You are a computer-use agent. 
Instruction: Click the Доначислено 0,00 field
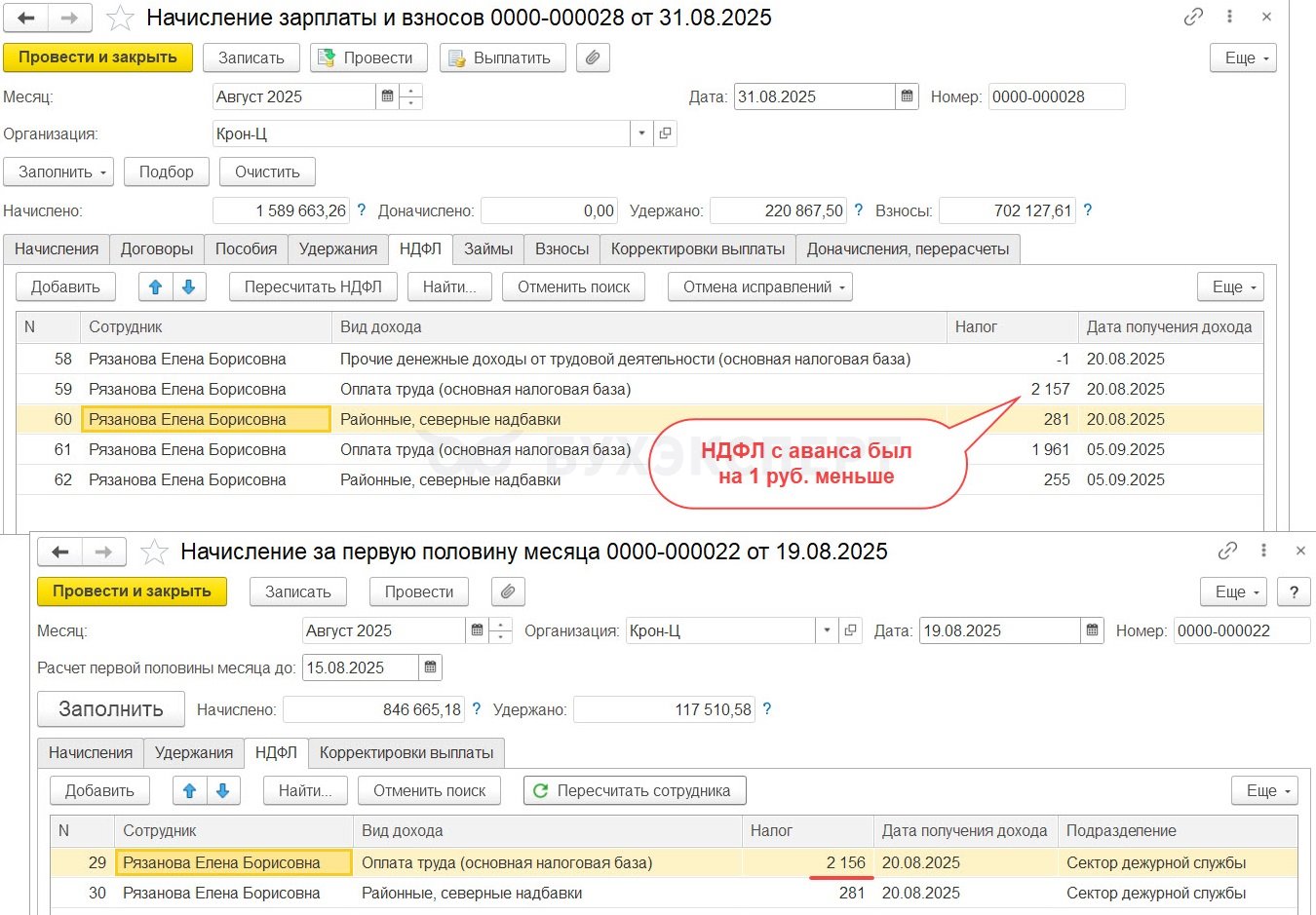tap(550, 210)
